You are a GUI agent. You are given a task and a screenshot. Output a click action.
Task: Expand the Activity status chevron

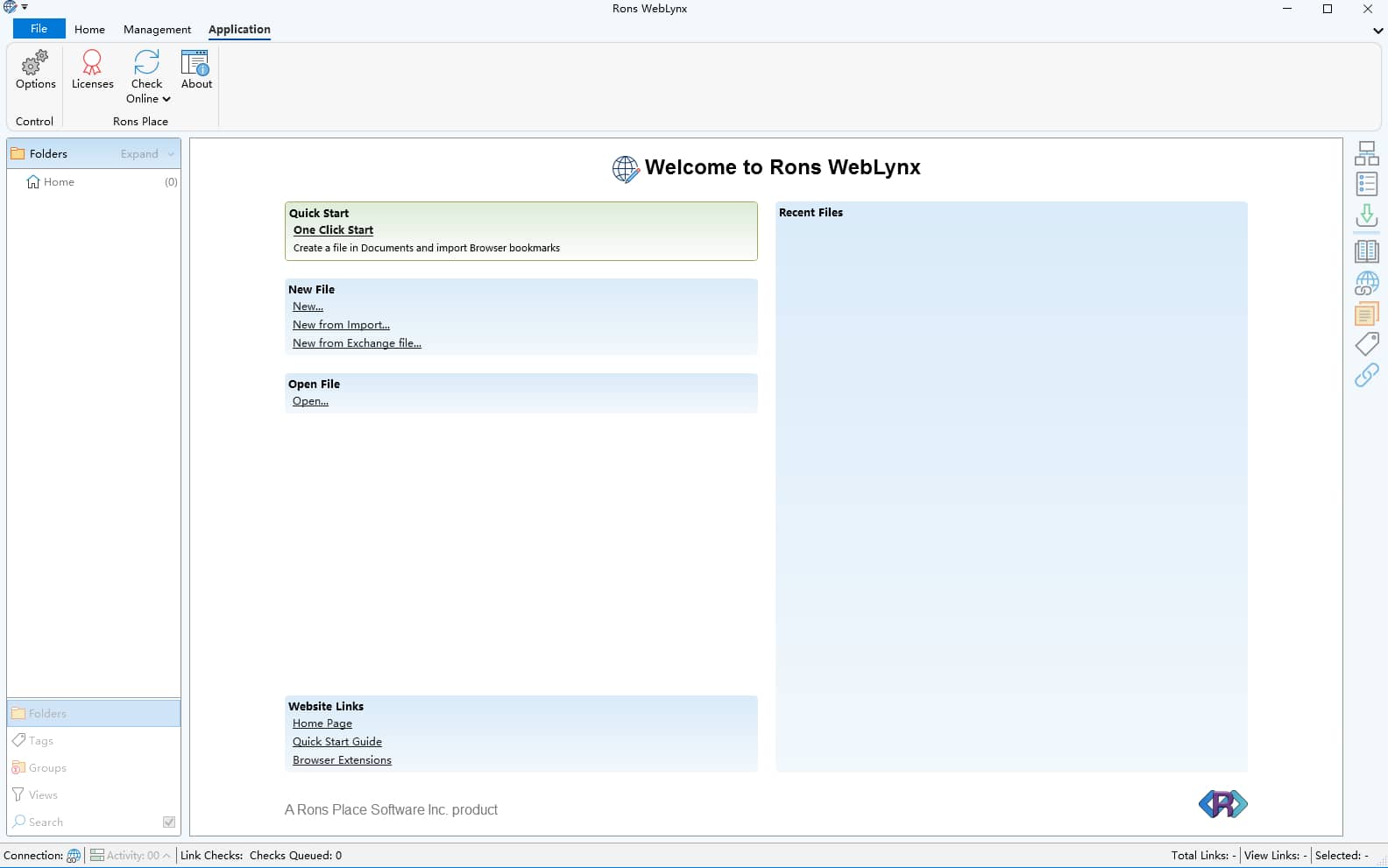(x=166, y=856)
